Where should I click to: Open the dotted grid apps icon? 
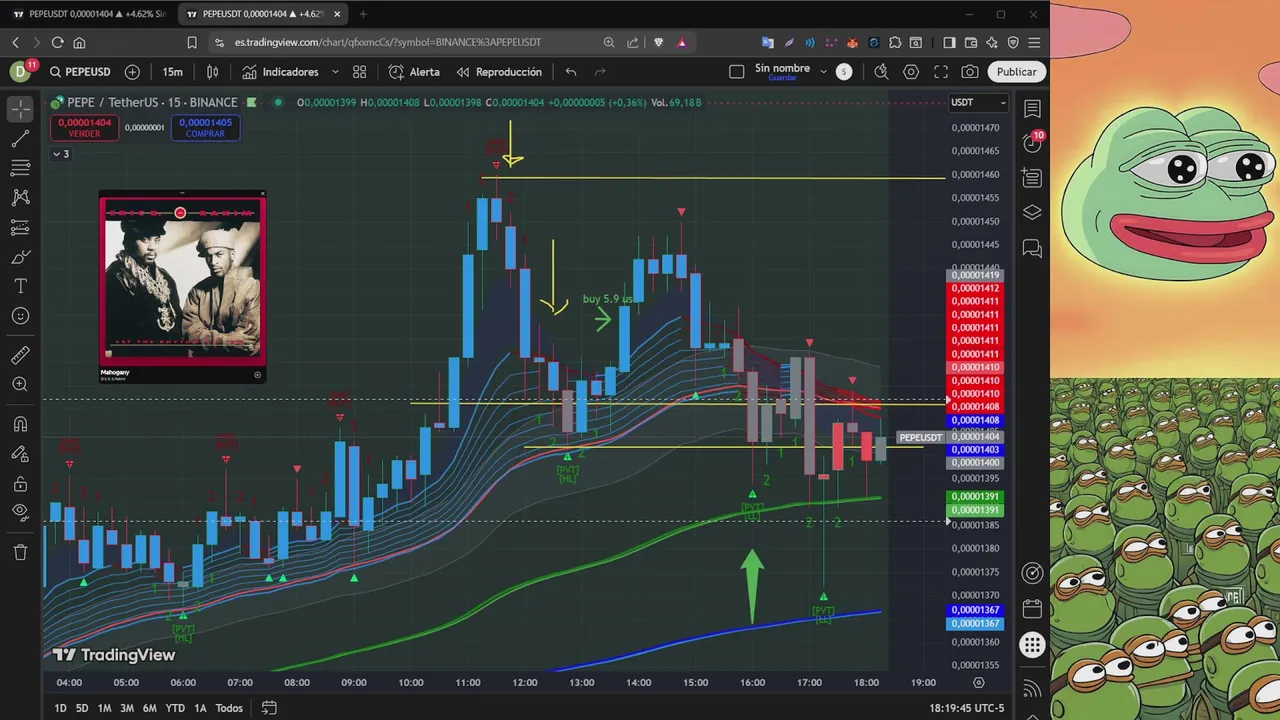[x=1033, y=645]
